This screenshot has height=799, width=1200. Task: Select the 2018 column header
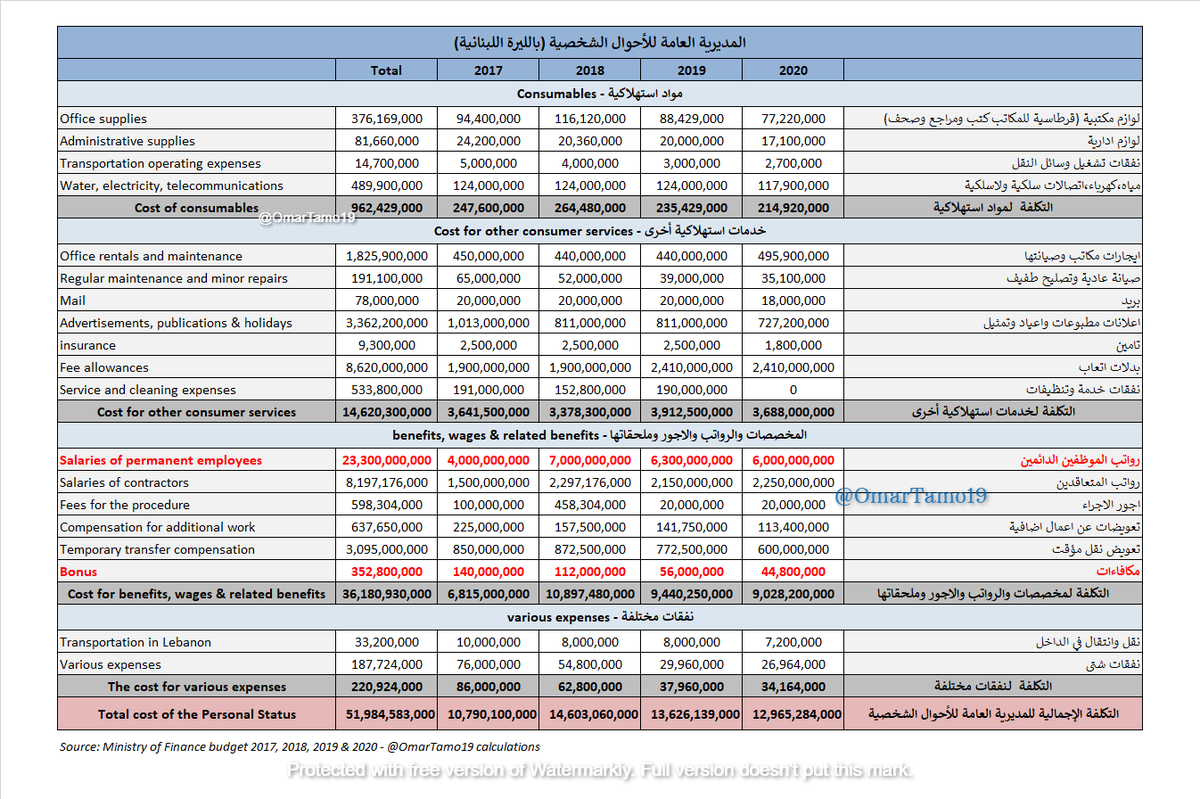click(x=589, y=70)
